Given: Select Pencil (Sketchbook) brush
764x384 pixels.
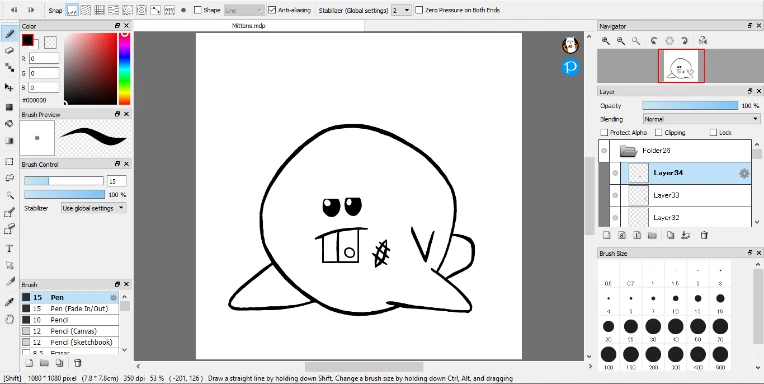Looking at the screenshot, I should (69, 343).
